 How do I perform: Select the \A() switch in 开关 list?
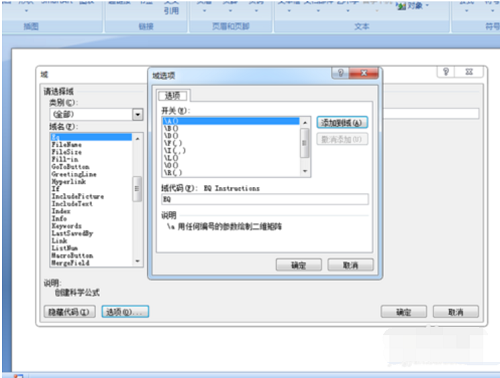point(231,121)
